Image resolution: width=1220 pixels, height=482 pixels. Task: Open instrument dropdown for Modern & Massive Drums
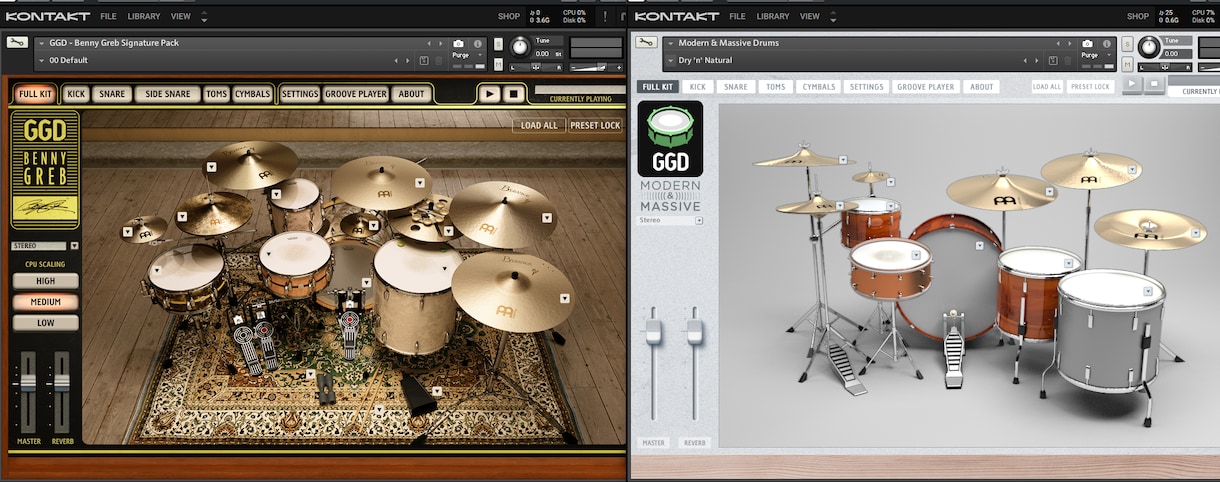671,44
